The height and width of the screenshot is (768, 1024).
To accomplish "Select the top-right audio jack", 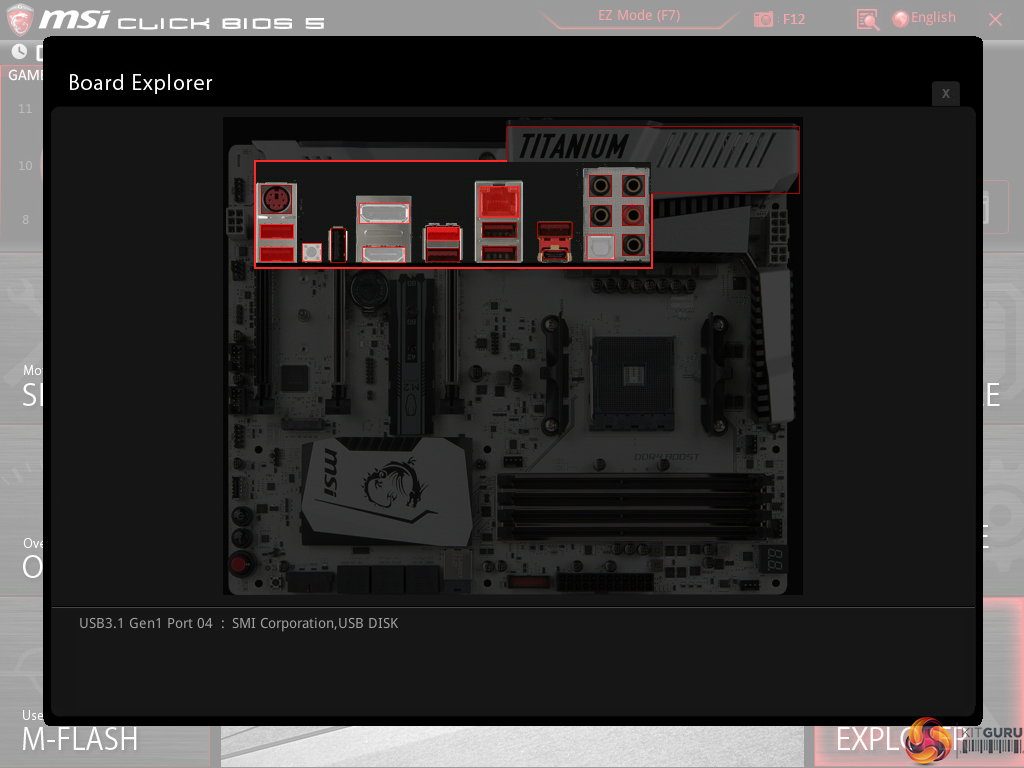I will tap(633, 186).
